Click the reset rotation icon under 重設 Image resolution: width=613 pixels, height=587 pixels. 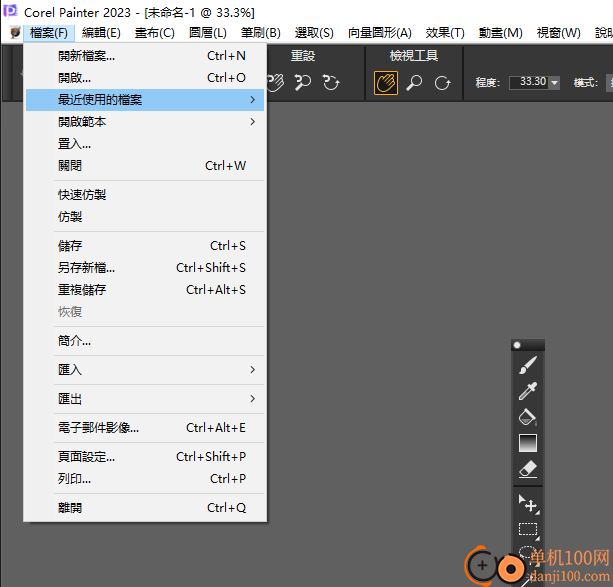[x=331, y=83]
